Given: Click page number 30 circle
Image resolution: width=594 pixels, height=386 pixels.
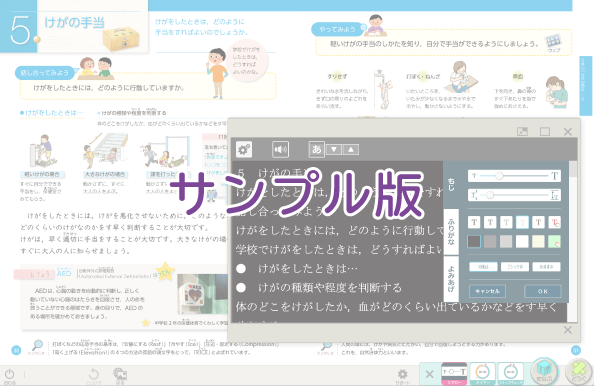Looking at the screenshot, I should point(16,350).
